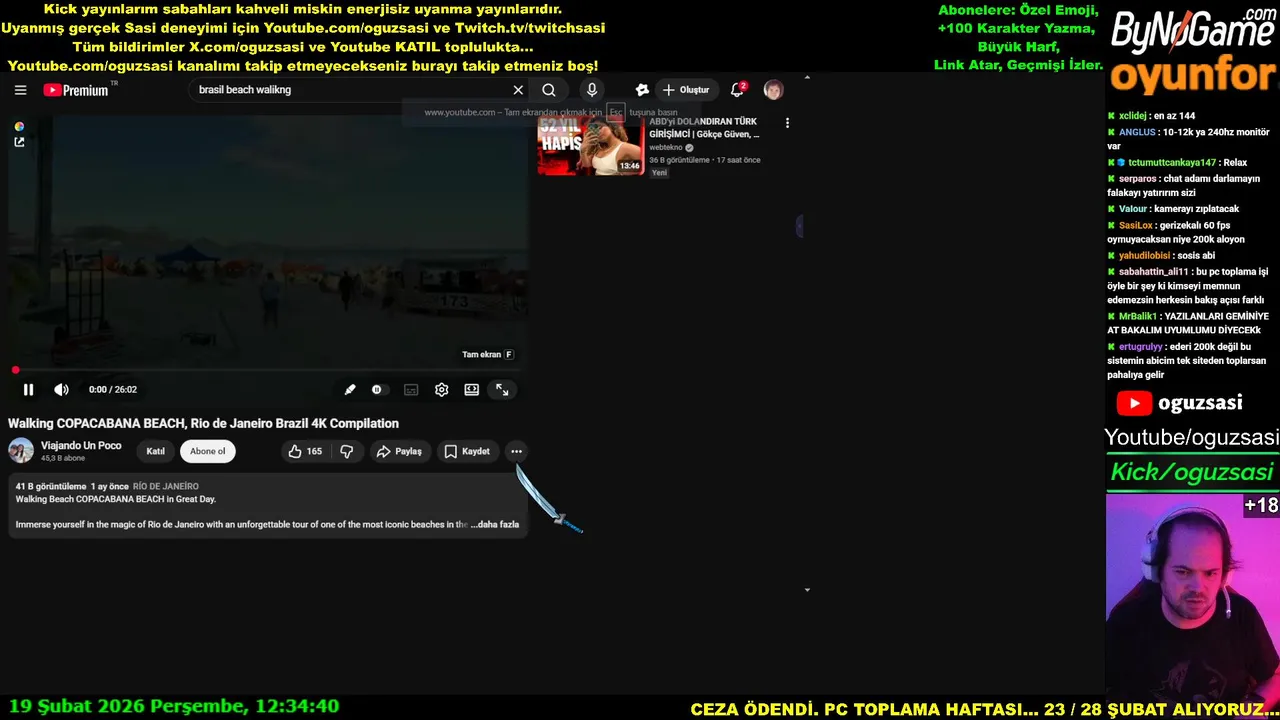Image resolution: width=1280 pixels, height=720 pixels.
Task: Click chat username ertugrulyy
Action: pos(1141,347)
